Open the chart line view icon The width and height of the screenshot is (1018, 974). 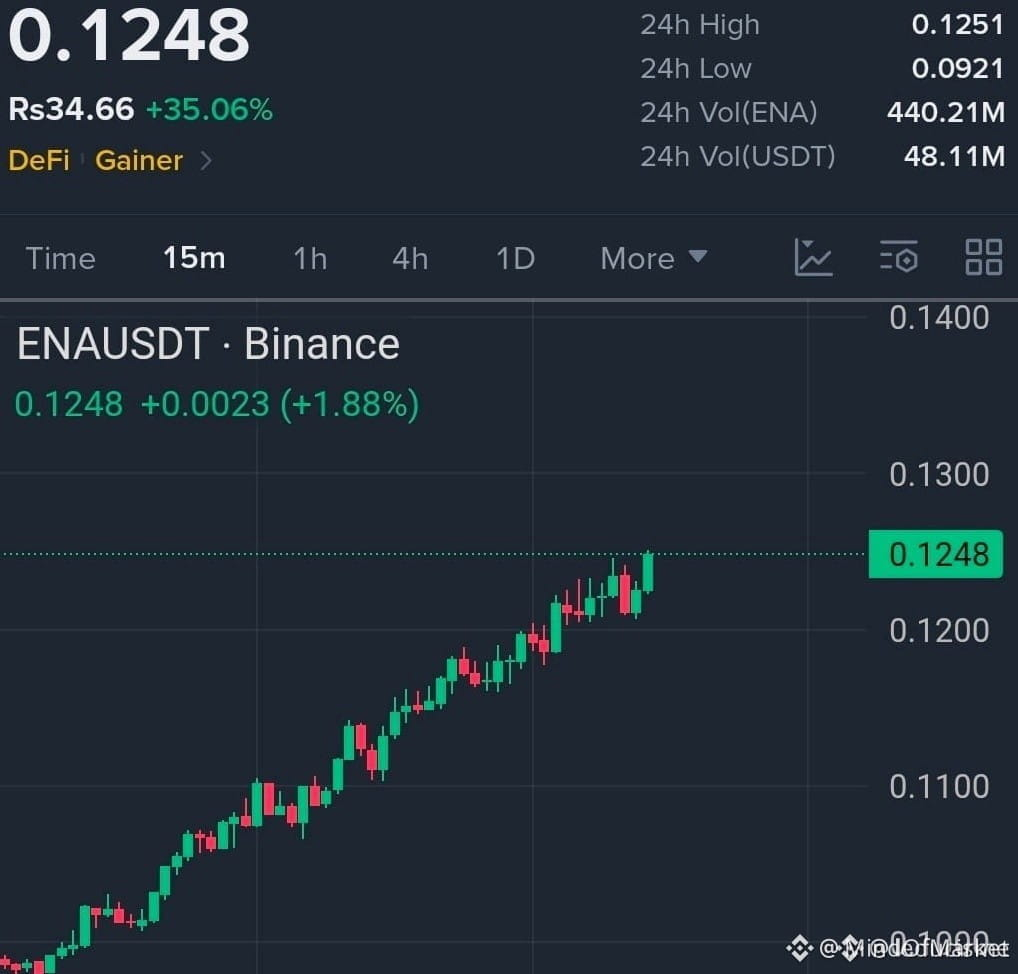pyautogui.click(x=813, y=257)
